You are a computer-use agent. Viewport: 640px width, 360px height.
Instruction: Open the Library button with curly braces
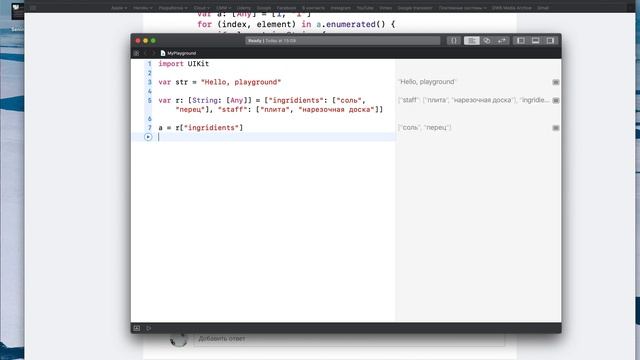453,40
